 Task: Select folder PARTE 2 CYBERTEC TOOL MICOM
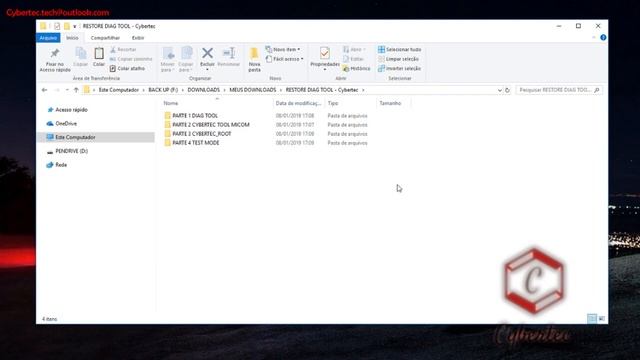[211, 125]
